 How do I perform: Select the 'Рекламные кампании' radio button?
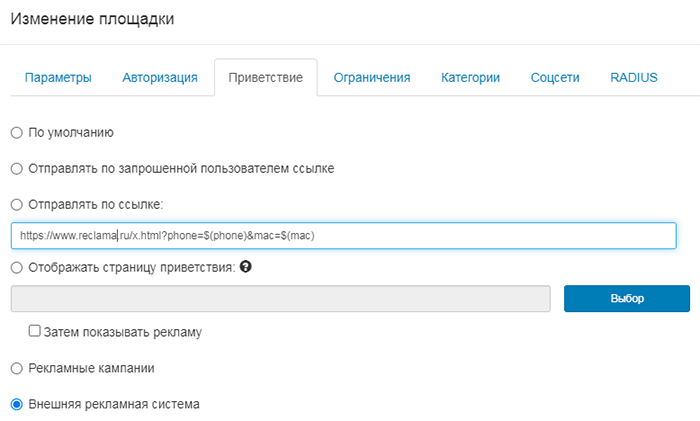[x=15, y=368]
